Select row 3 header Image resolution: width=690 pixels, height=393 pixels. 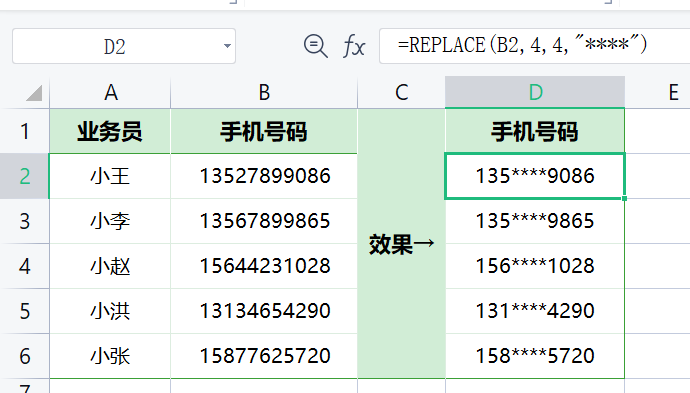tap(25, 221)
